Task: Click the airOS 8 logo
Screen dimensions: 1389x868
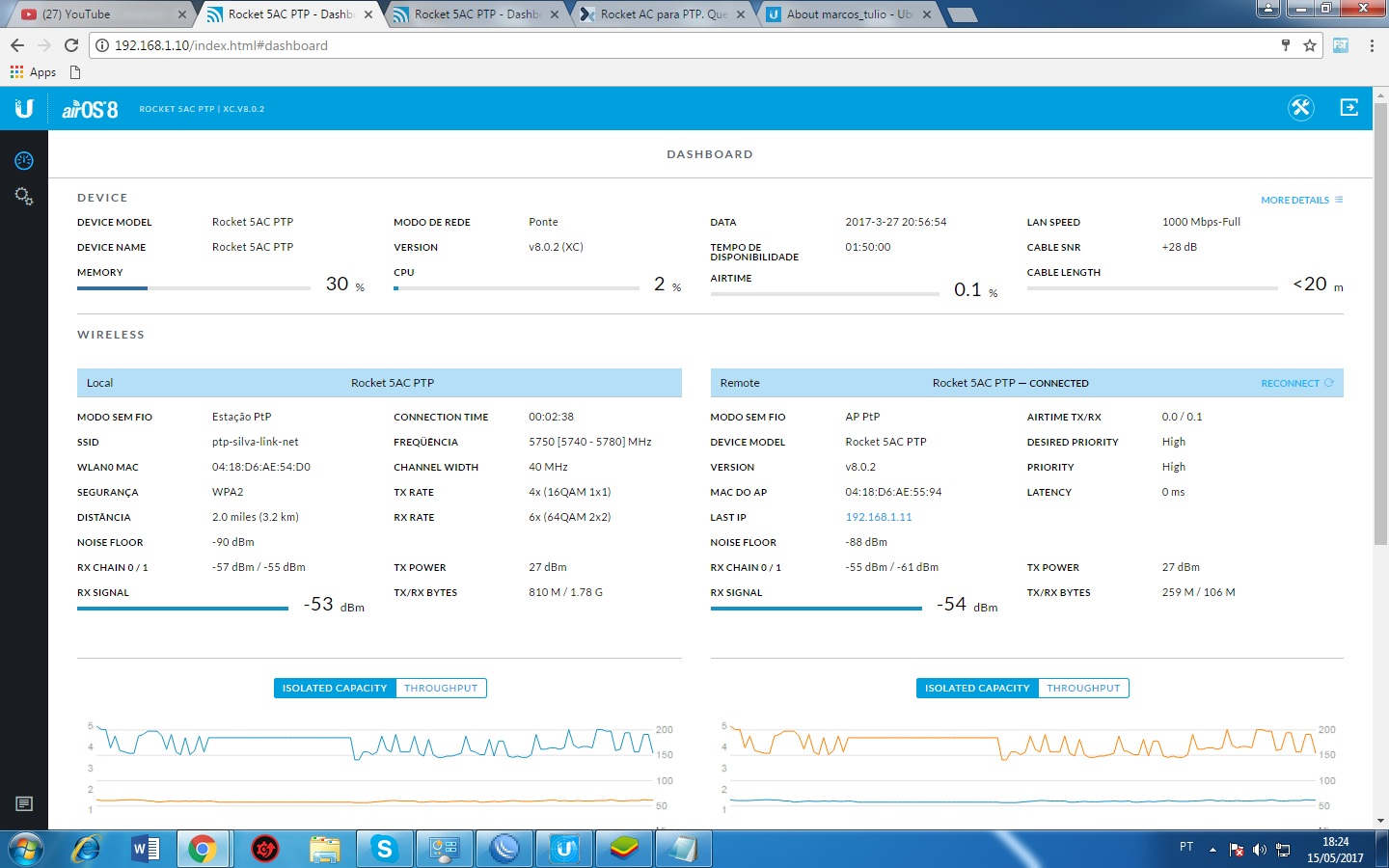Action: tap(90, 109)
